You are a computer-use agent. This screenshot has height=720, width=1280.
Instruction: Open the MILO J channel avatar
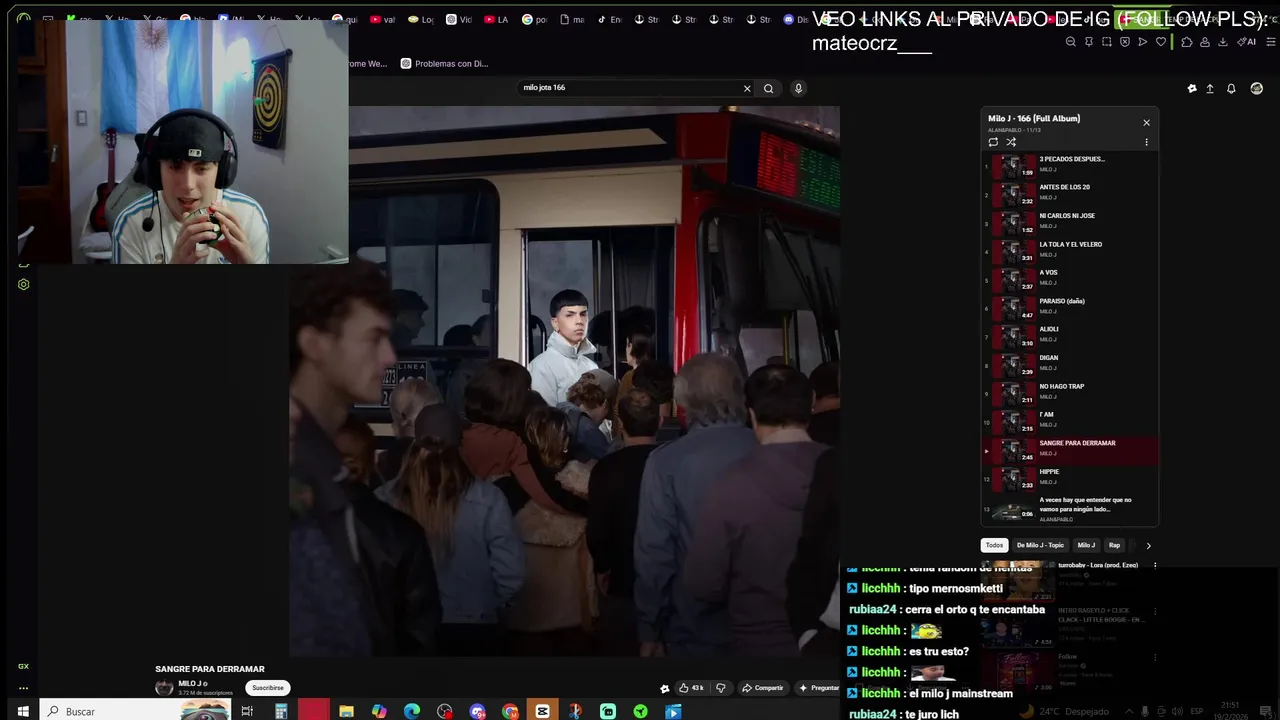point(164,688)
